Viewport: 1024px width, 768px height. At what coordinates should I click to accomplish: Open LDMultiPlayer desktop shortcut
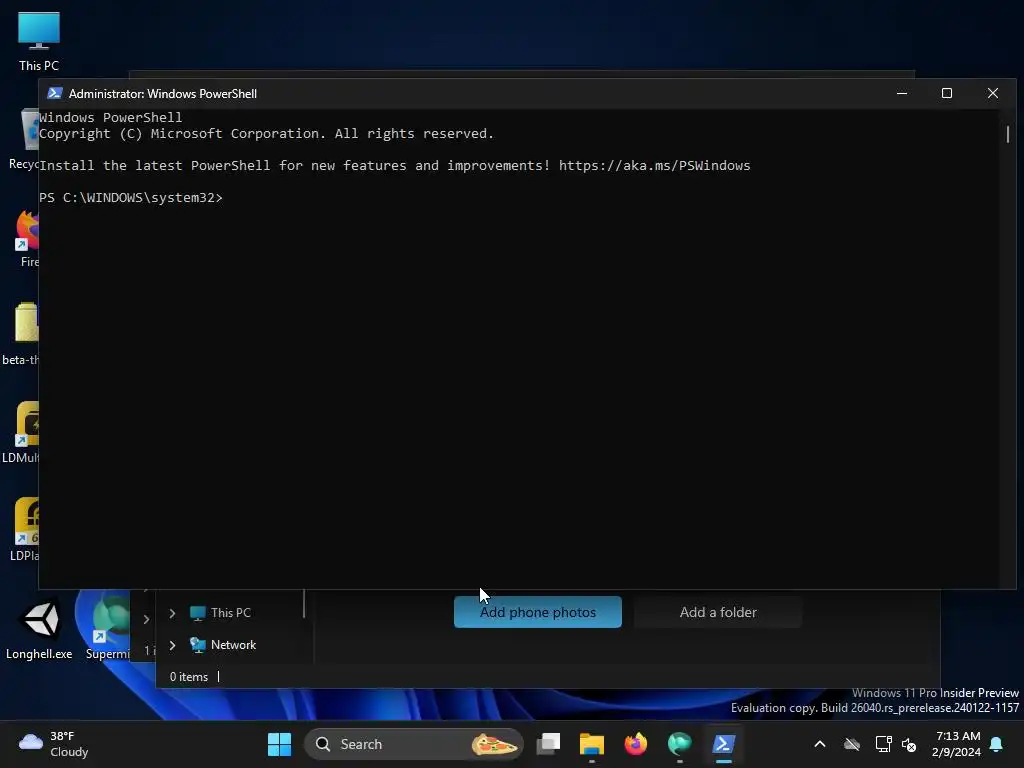pos(22,432)
